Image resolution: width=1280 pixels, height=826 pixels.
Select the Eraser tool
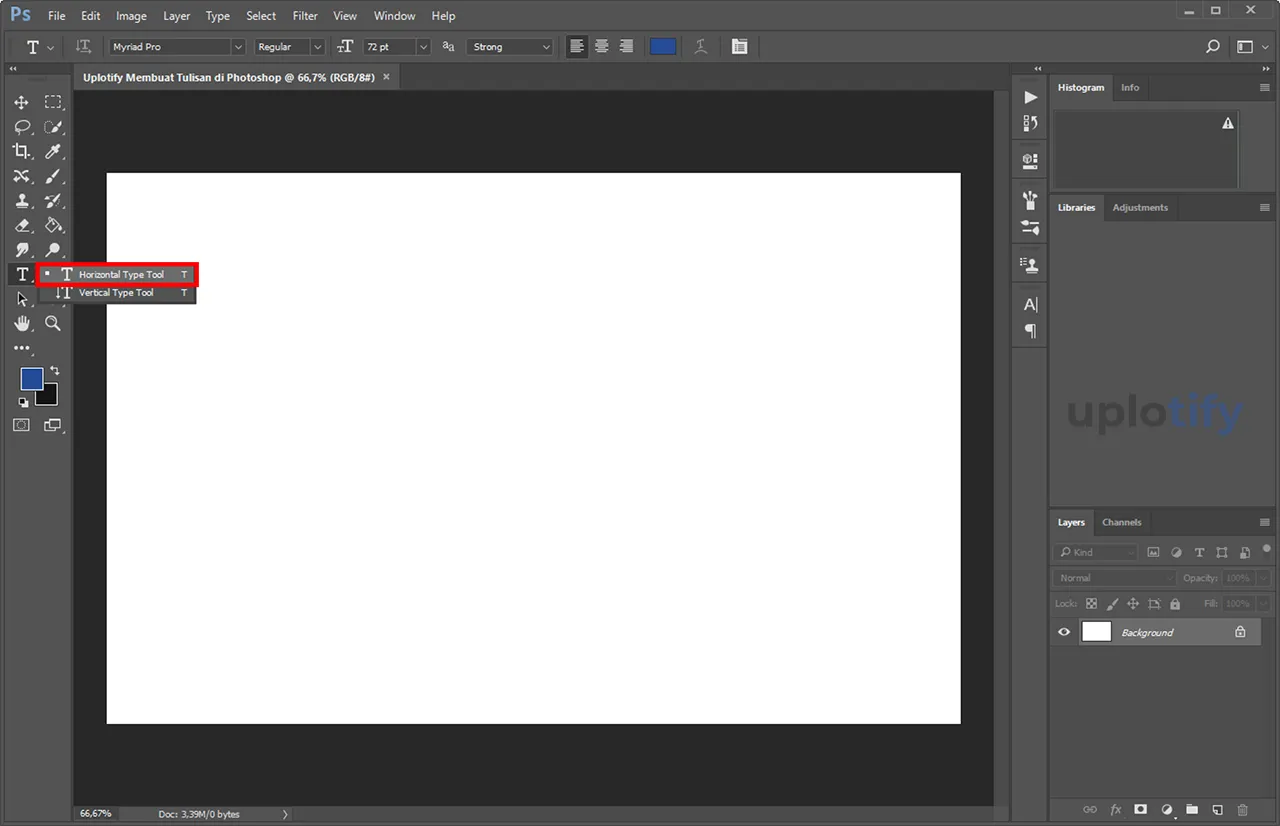pos(21,226)
